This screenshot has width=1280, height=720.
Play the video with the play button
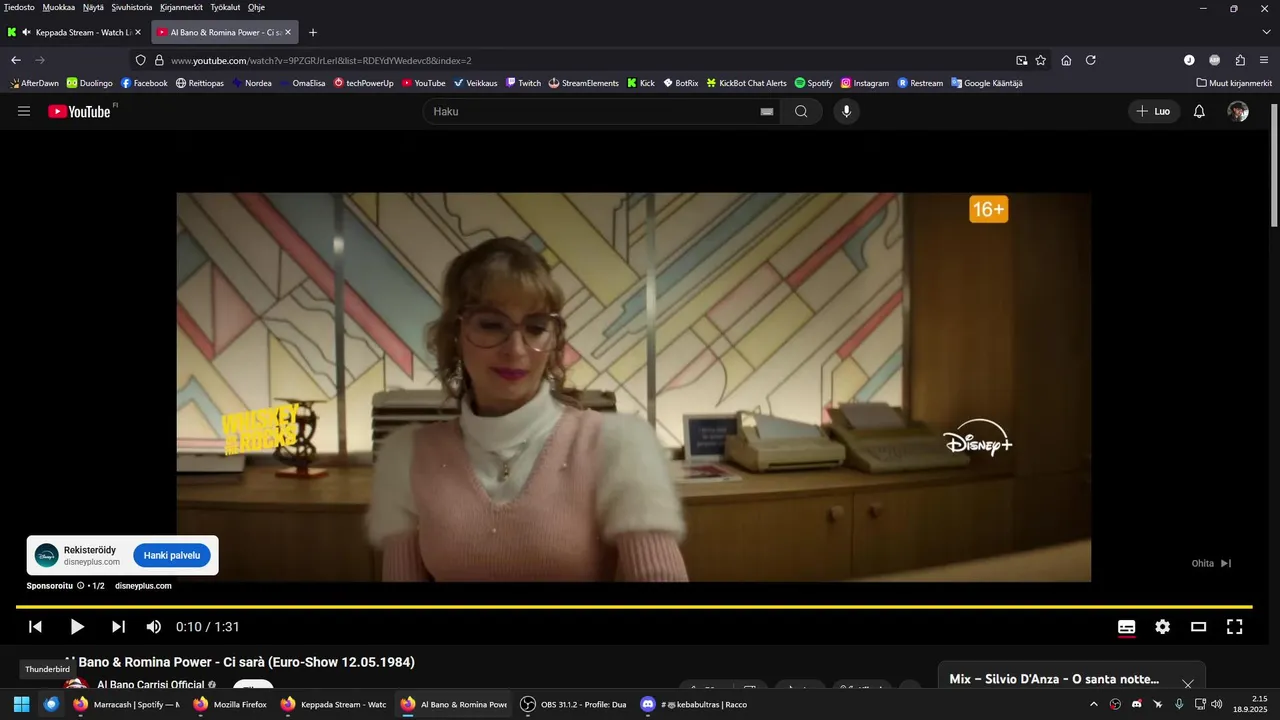coord(77,627)
